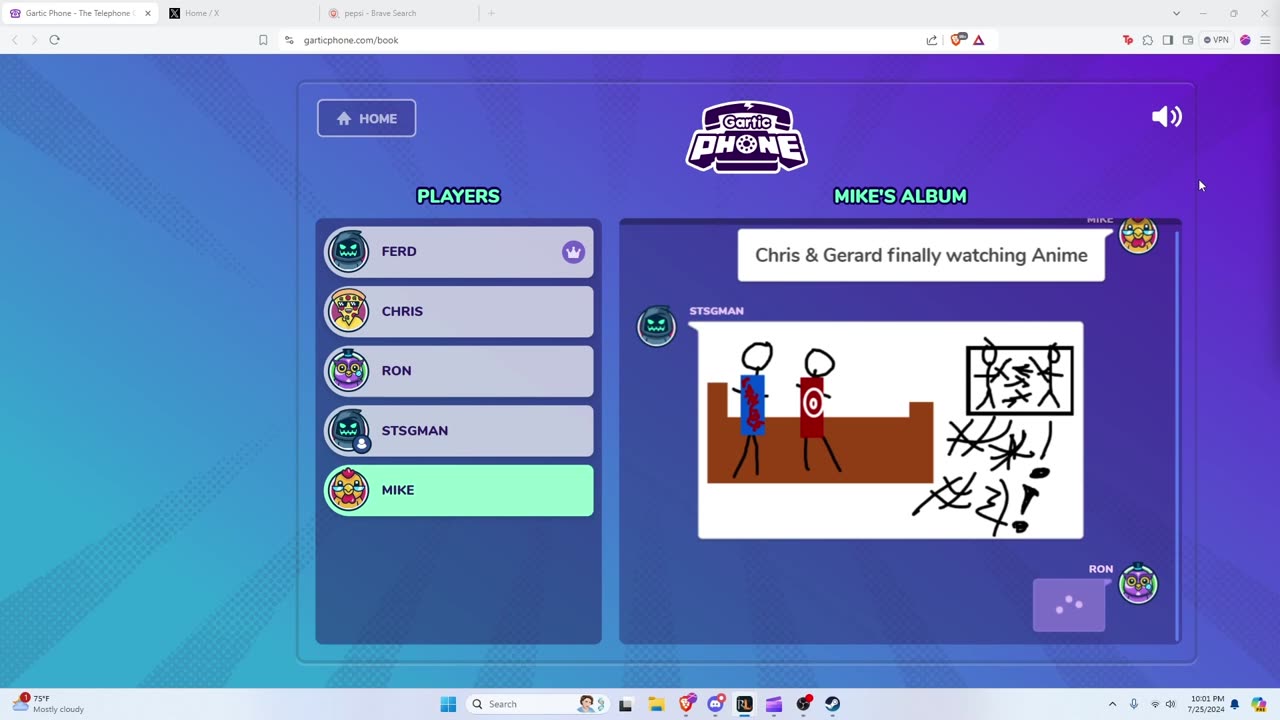Click MIKE's chicken avatar in player list
Image resolution: width=1280 pixels, height=720 pixels.
348,490
